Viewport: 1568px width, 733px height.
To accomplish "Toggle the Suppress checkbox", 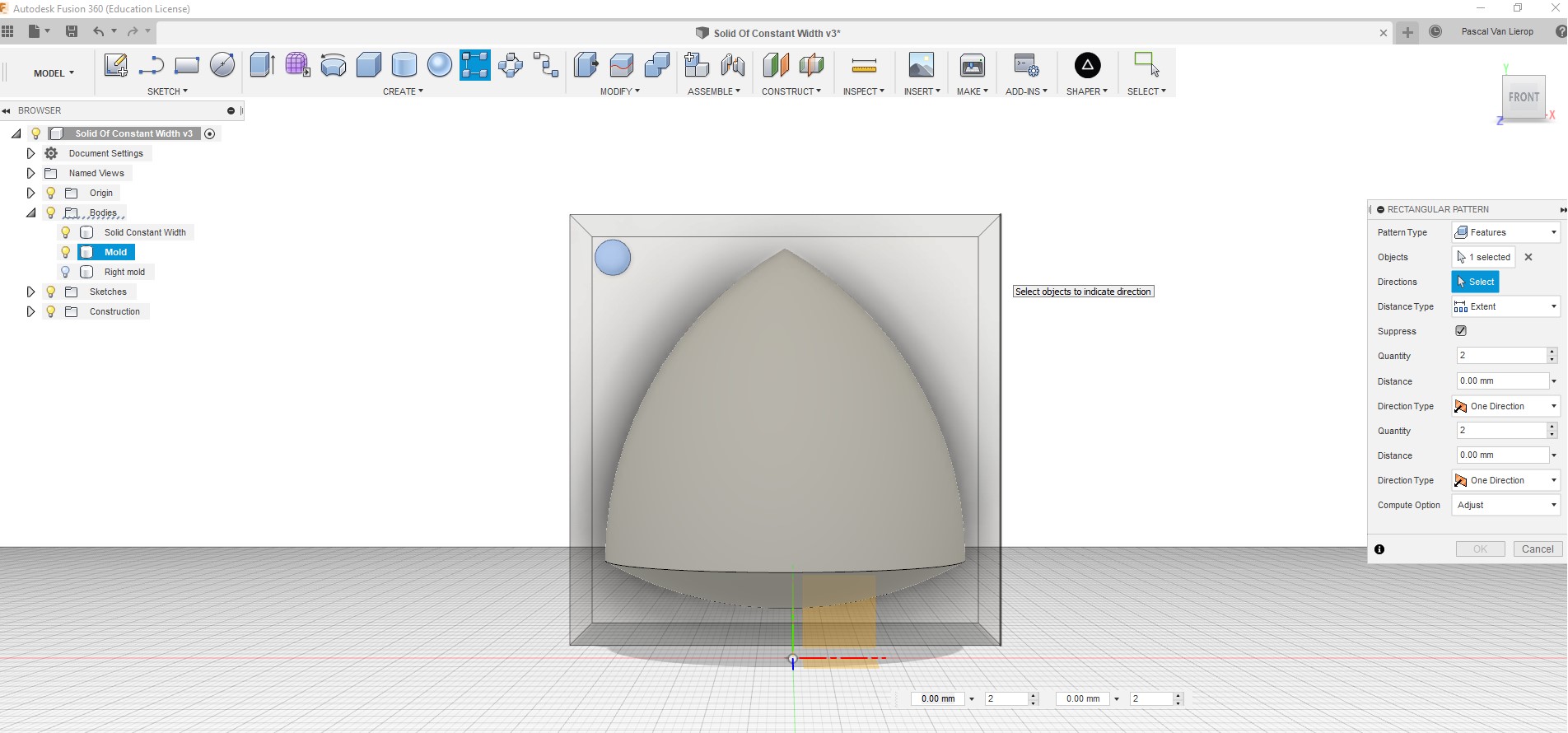I will pyautogui.click(x=1461, y=331).
